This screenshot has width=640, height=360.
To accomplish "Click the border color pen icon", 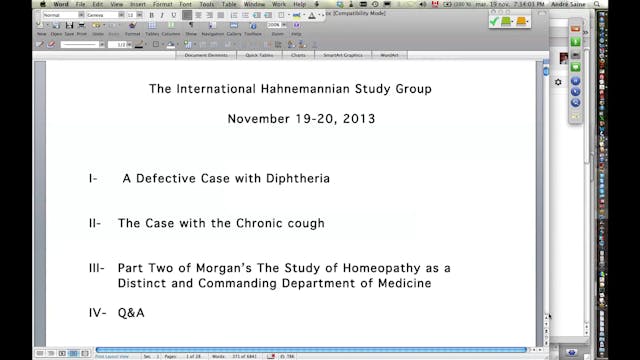I will 139,44.
